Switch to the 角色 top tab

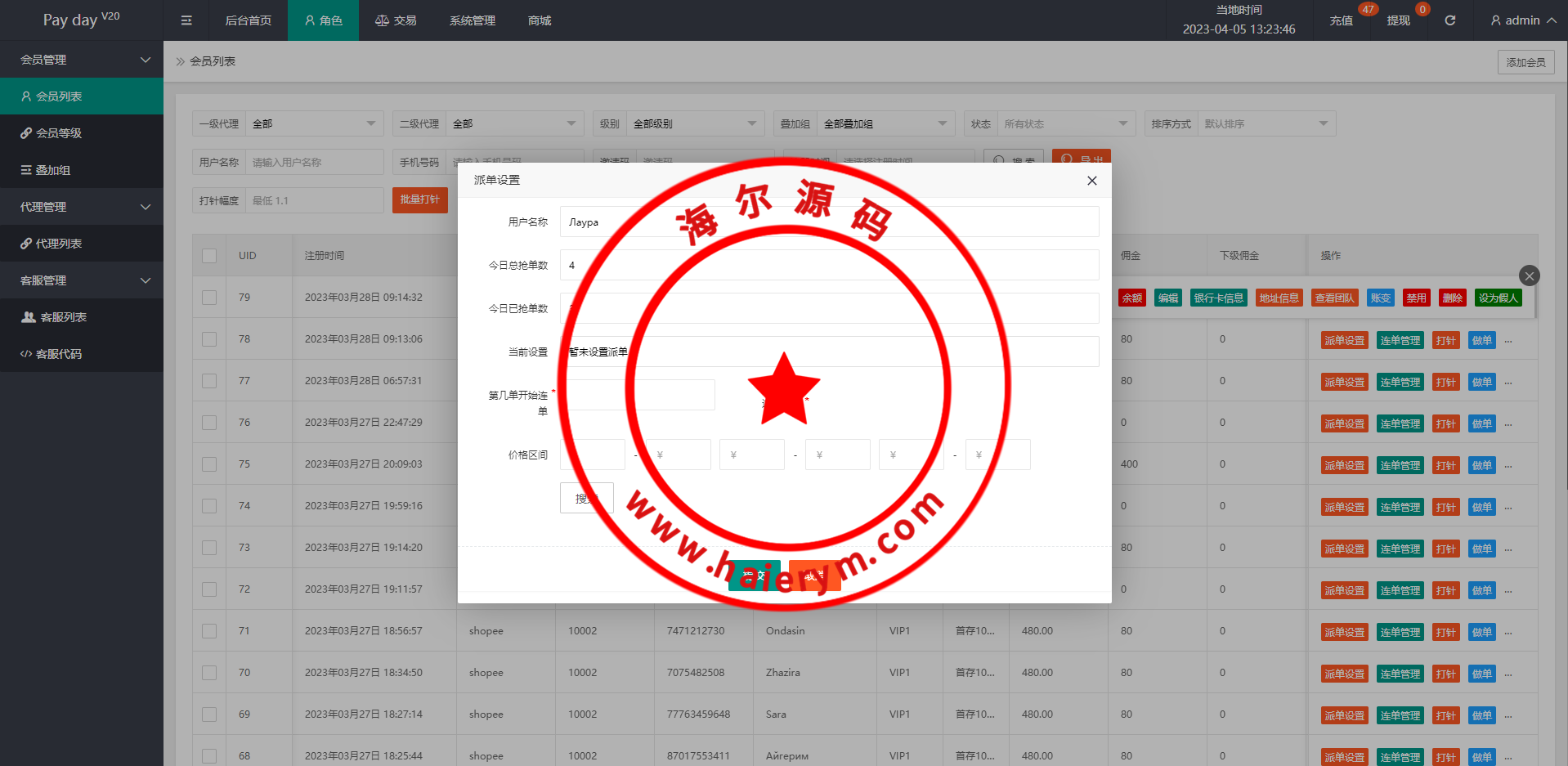tap(323, 20)
